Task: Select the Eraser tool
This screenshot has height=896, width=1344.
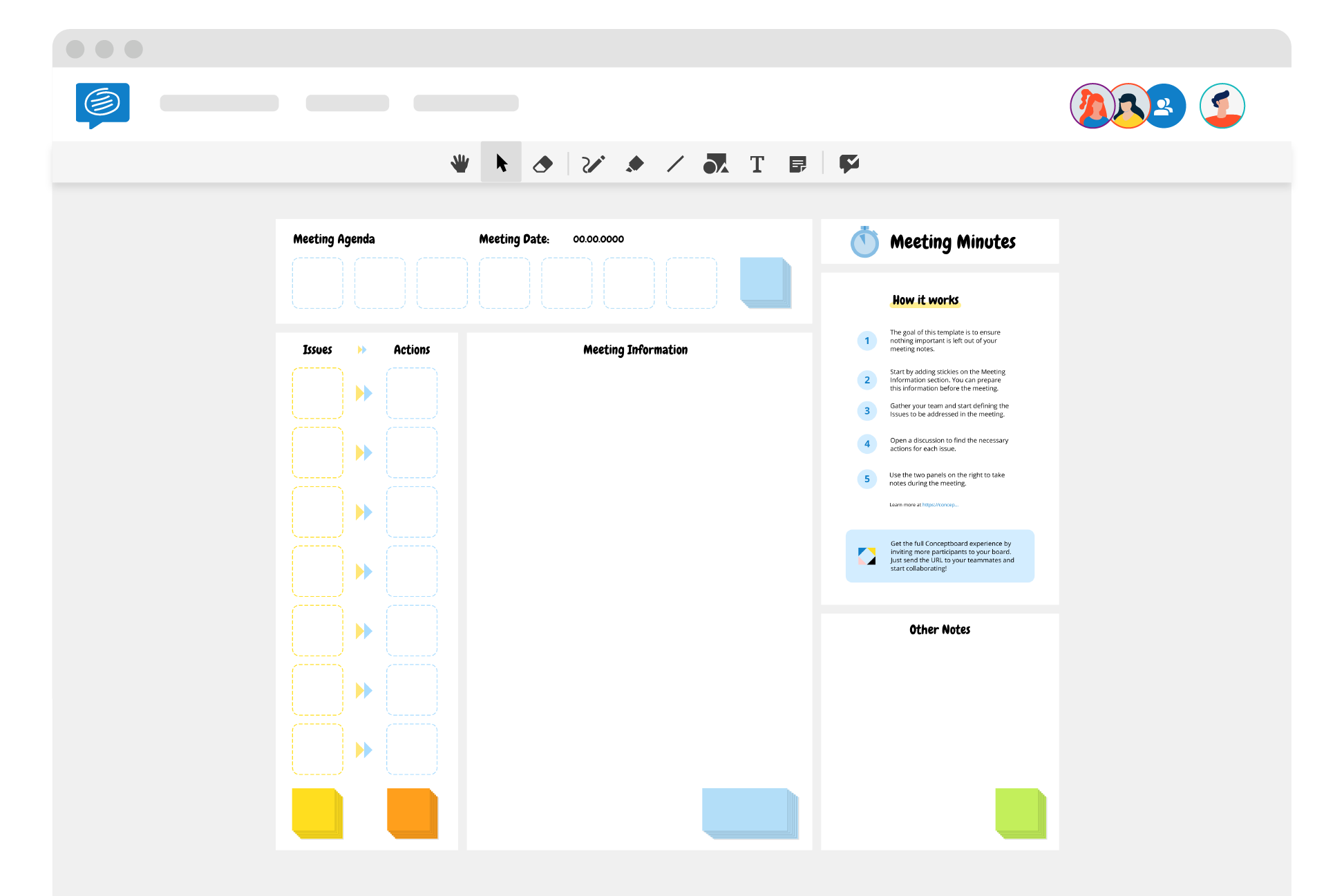Action: tap(545, 163)
